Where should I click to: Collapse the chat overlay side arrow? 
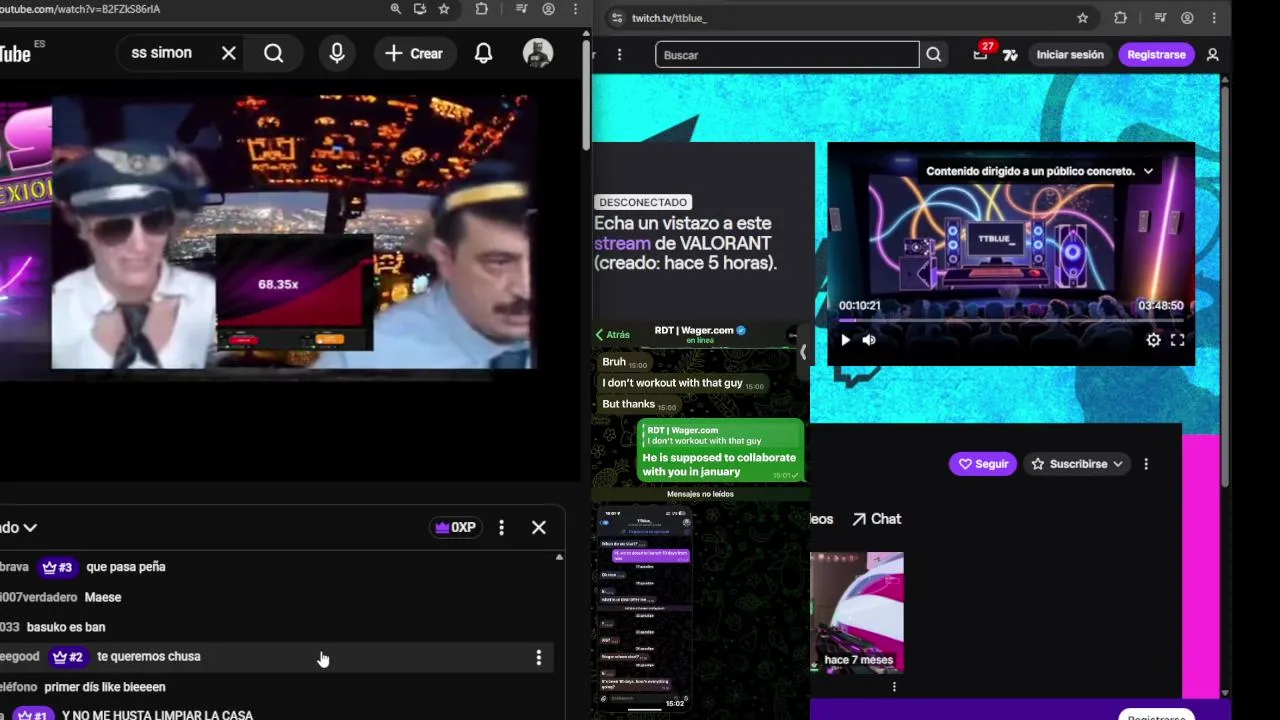tap(802, 352)
